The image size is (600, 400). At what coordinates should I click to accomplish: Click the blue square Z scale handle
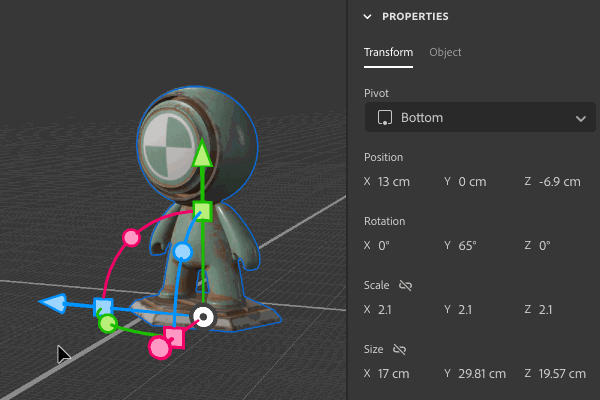point(103,307)
